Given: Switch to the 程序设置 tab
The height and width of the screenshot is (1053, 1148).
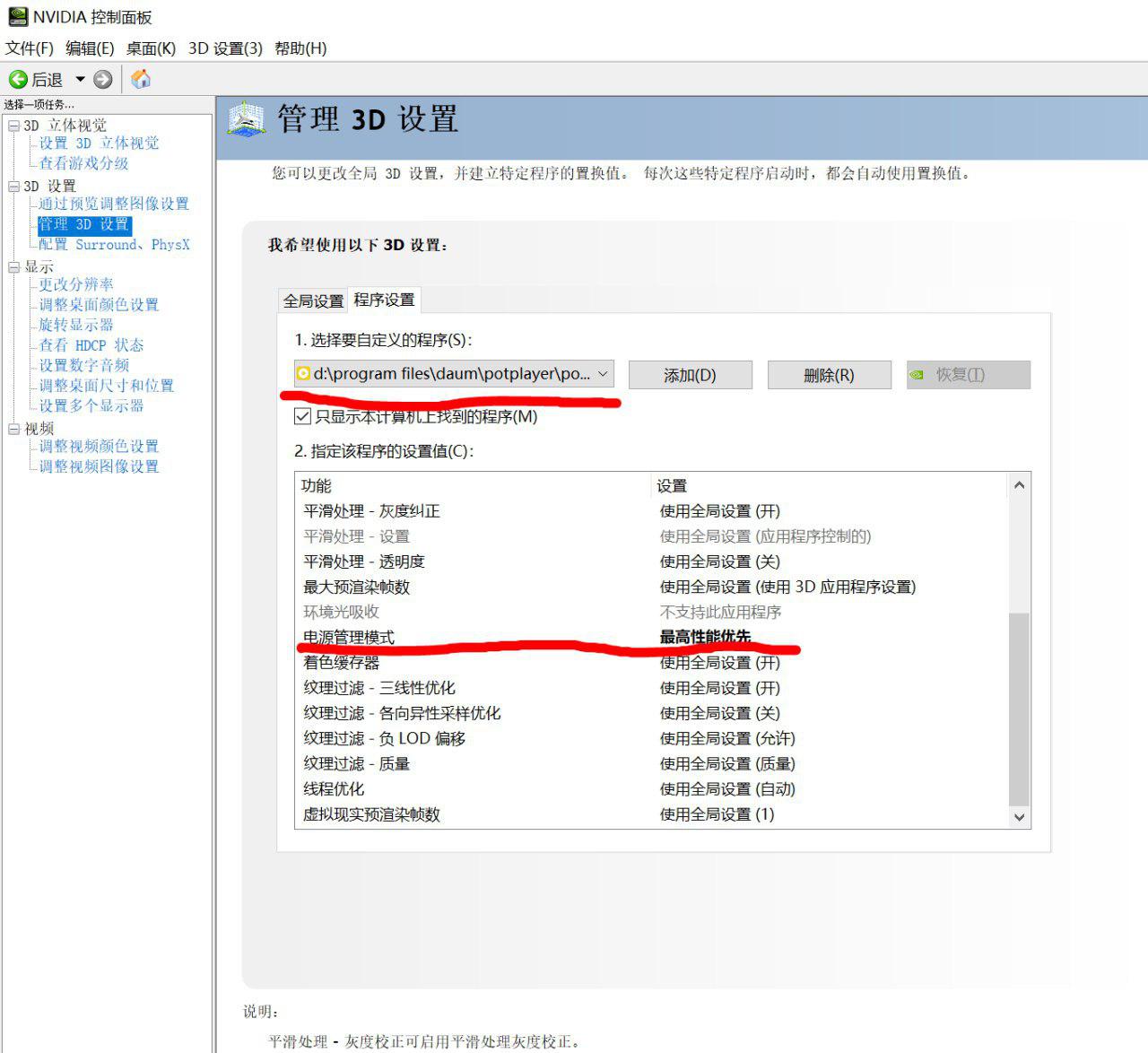Looking at the screenshot, I should coord(385,300).
